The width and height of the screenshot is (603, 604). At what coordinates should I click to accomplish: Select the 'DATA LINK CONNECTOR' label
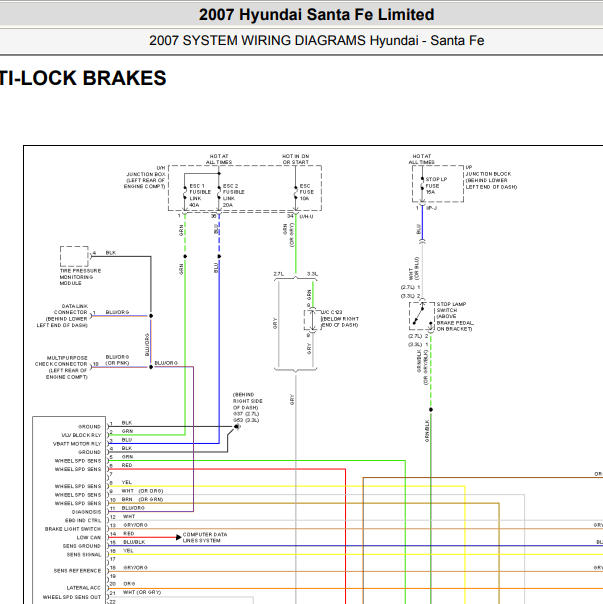(71, 309)
